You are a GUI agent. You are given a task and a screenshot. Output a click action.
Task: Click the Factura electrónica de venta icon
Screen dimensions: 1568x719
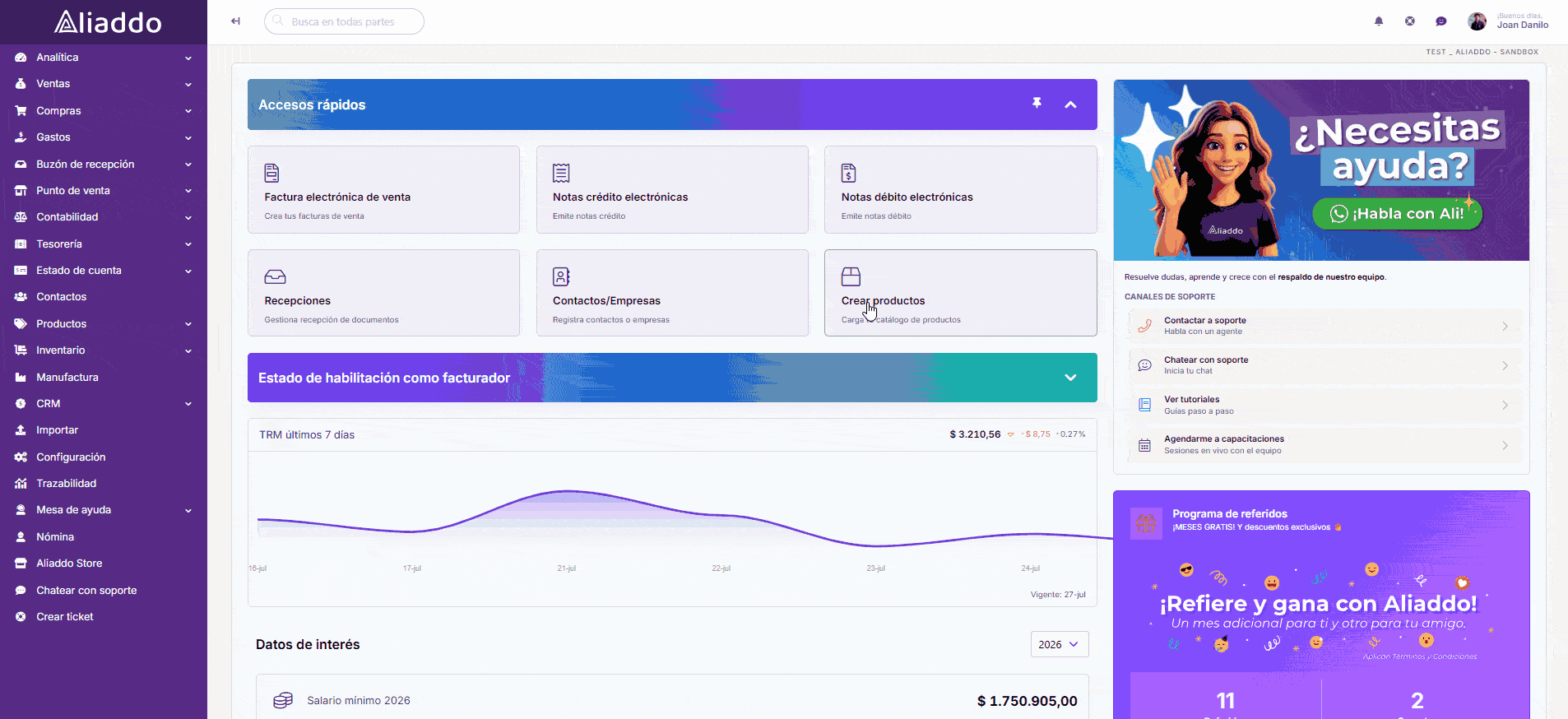click(x=271, y=173)
